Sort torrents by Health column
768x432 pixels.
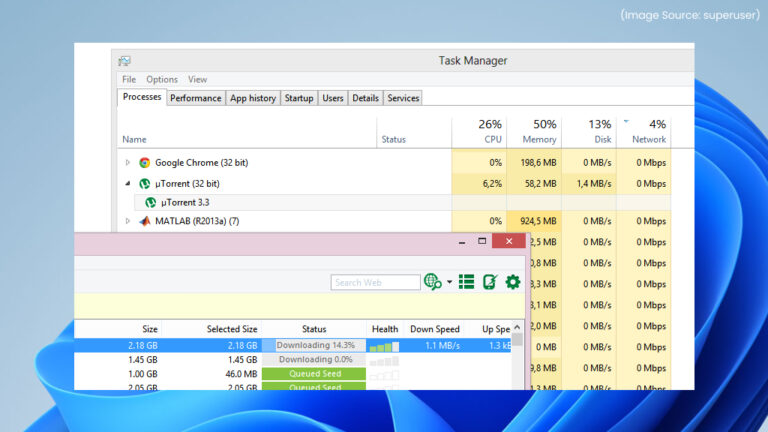(384, 329)
